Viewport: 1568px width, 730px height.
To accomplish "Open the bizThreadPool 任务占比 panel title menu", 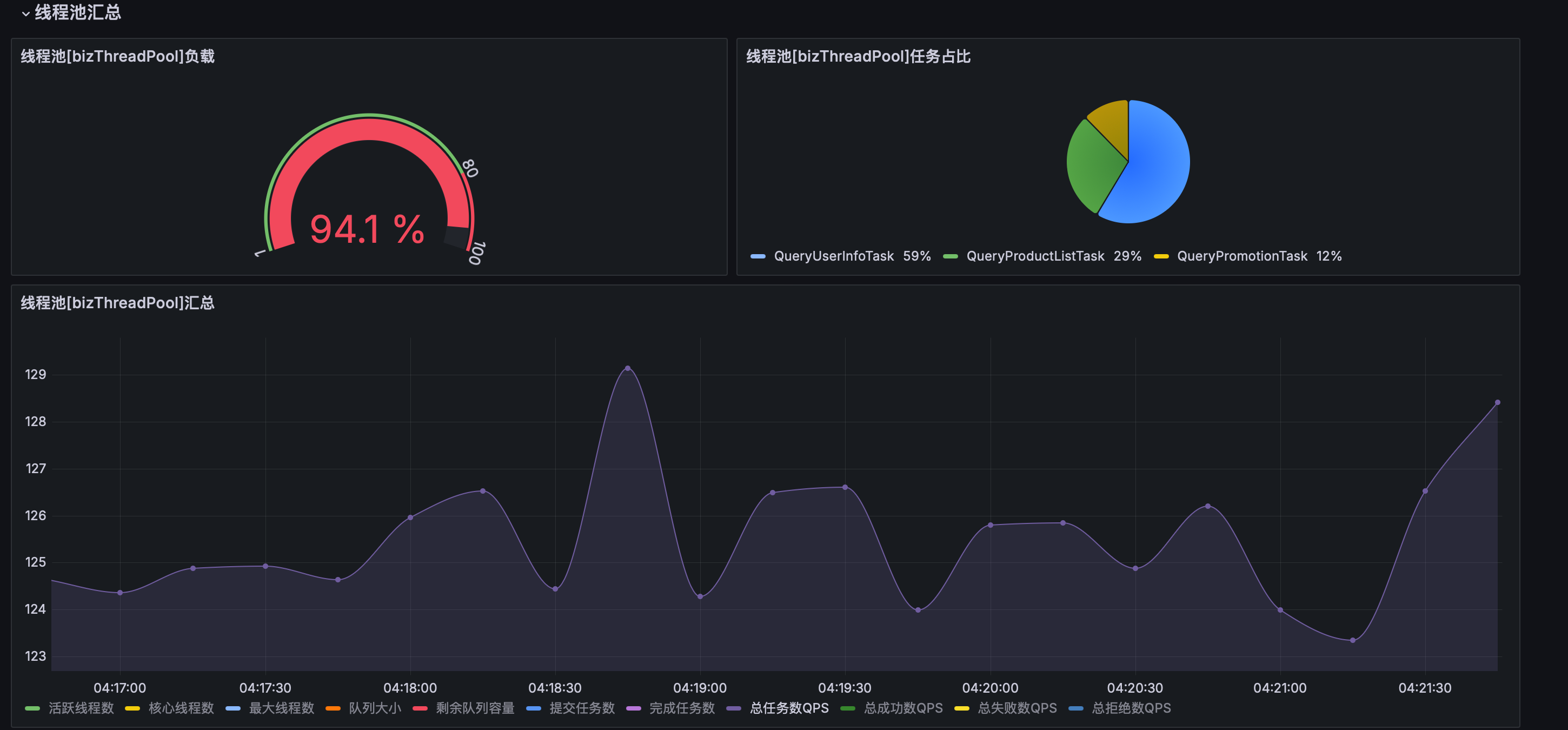I will coord(858,57).
